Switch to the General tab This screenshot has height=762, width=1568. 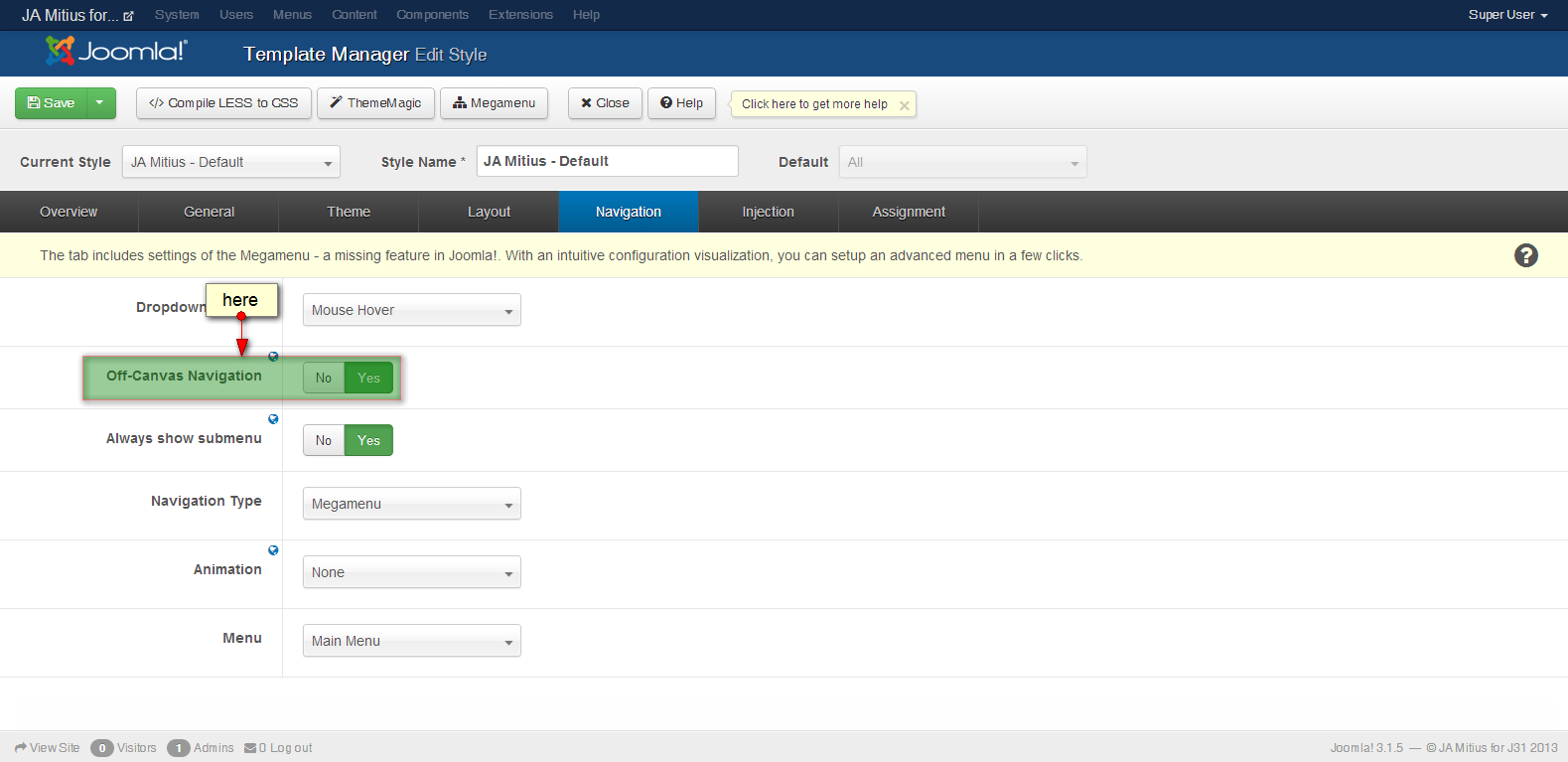(x=210, y=212)
